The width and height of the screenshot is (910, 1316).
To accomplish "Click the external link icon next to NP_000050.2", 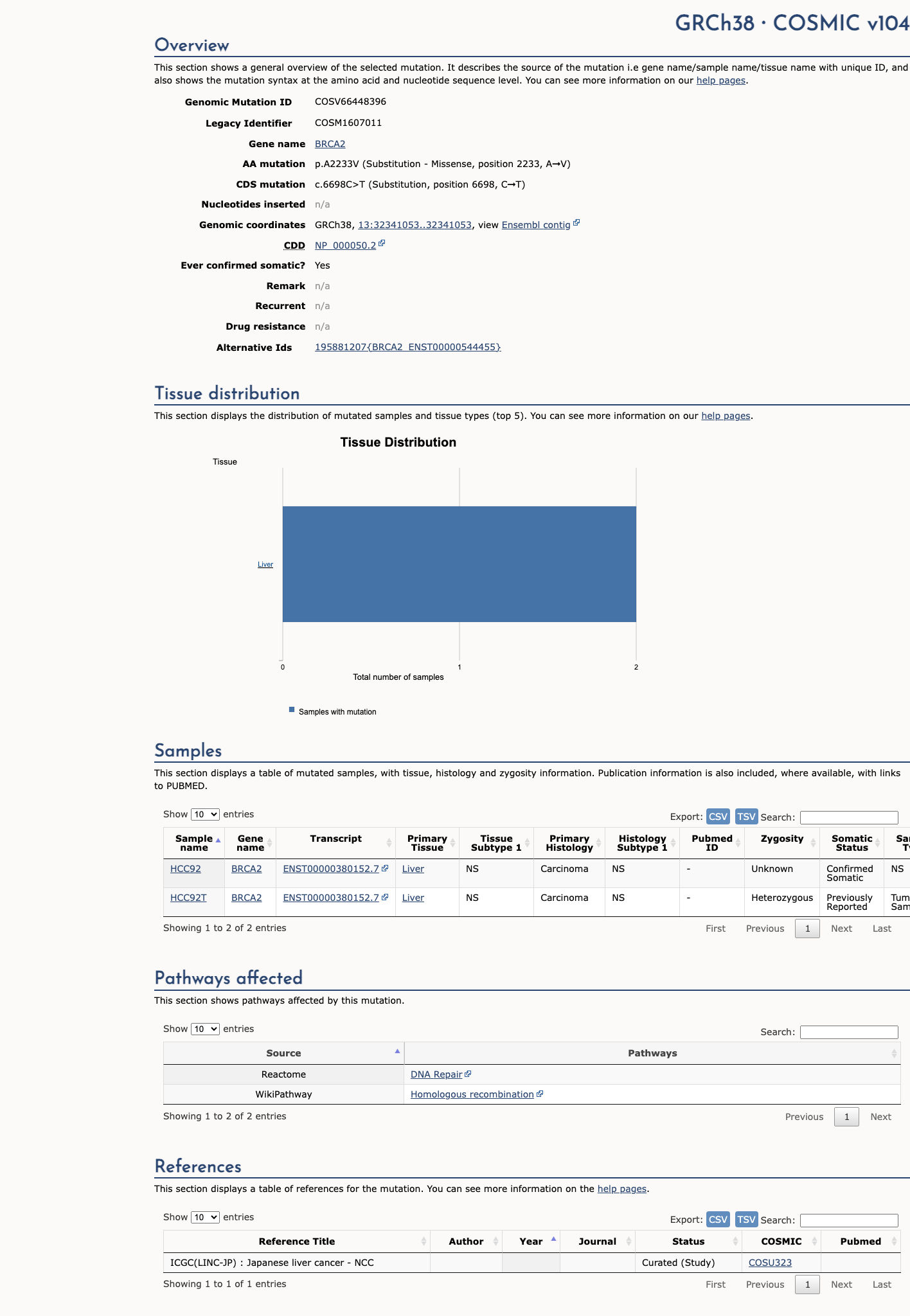I will 382,244.
